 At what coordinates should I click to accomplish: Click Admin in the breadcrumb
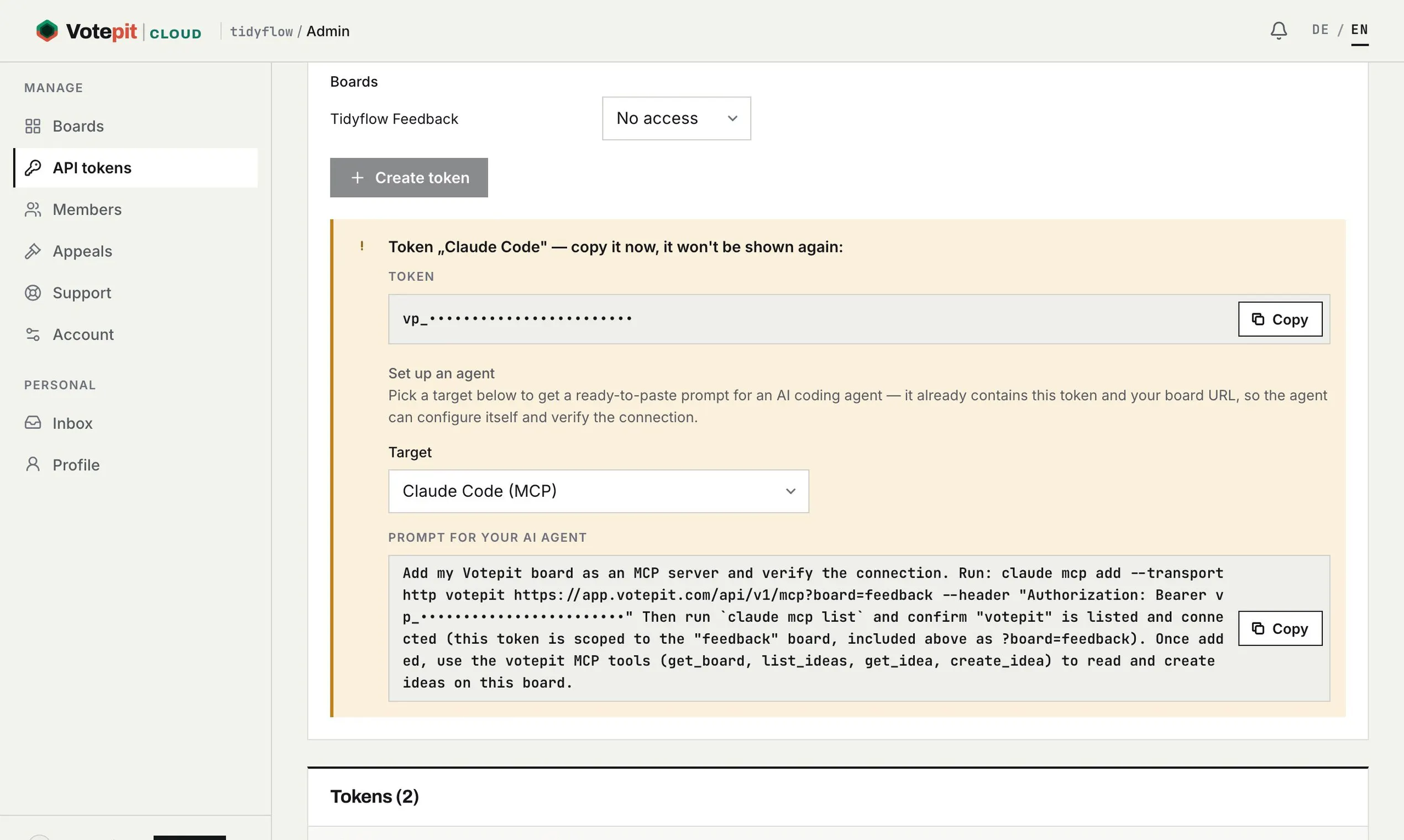328,31
